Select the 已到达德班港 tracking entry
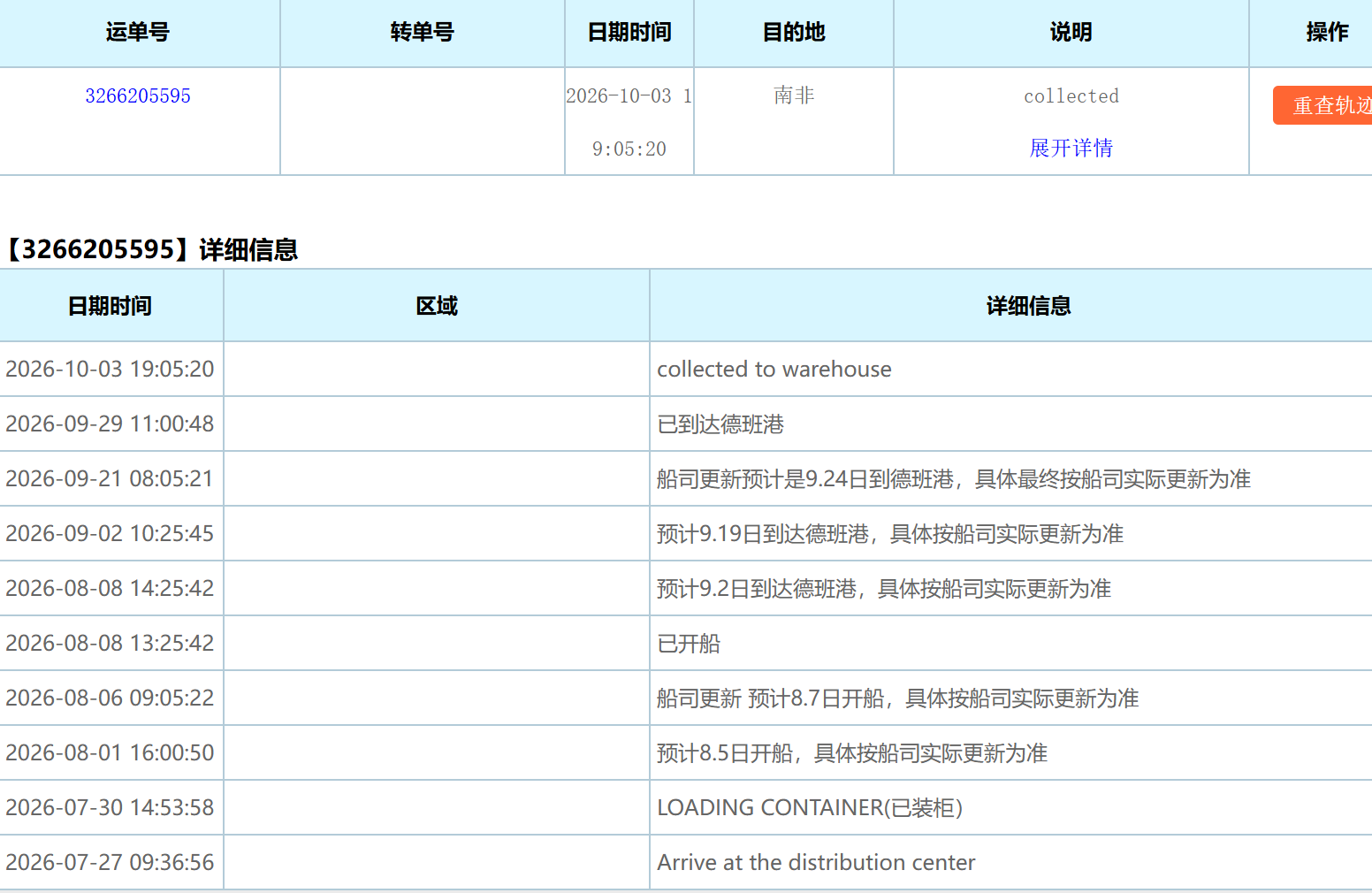1372x893 pixels. (x=720, y=424)
